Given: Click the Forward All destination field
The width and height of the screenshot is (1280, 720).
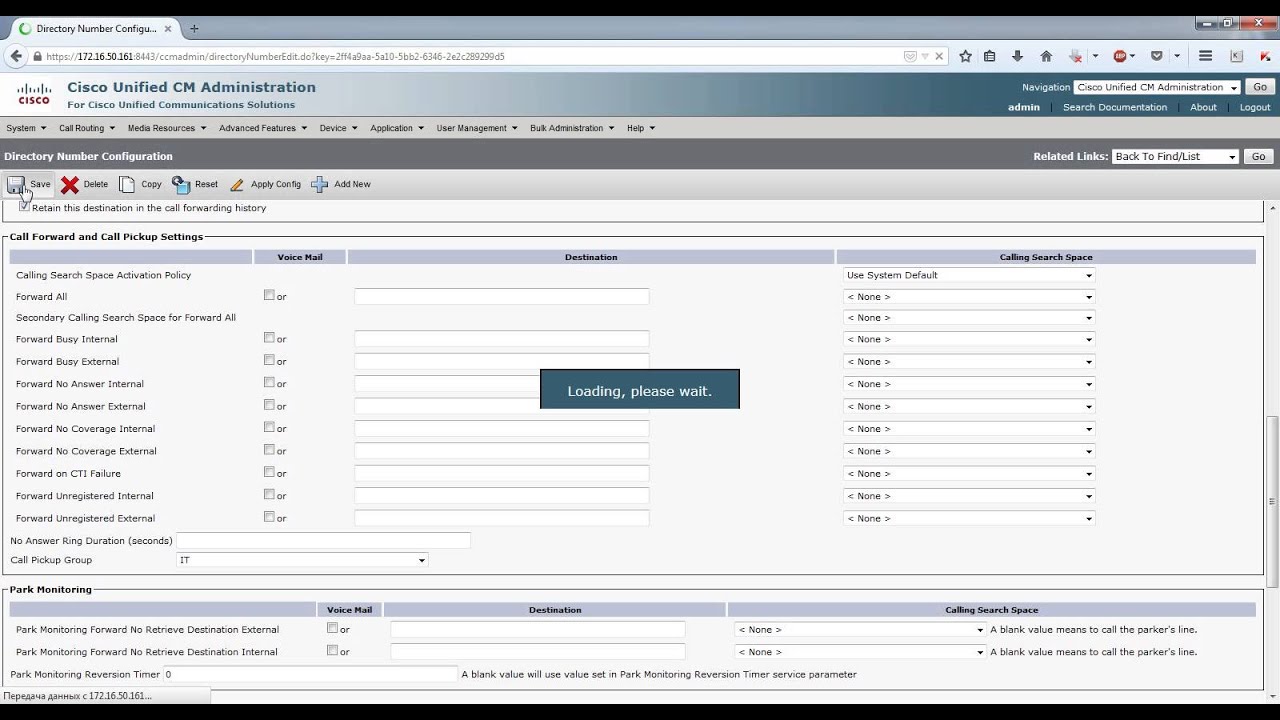Looking at the screenshot, I should pos(502,297).
